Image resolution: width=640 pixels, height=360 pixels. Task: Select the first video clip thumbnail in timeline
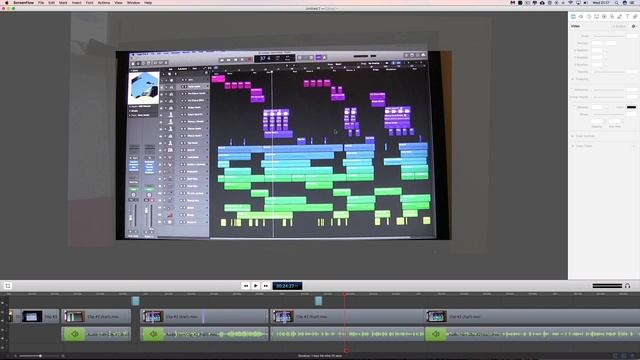(x=32, y=316)
